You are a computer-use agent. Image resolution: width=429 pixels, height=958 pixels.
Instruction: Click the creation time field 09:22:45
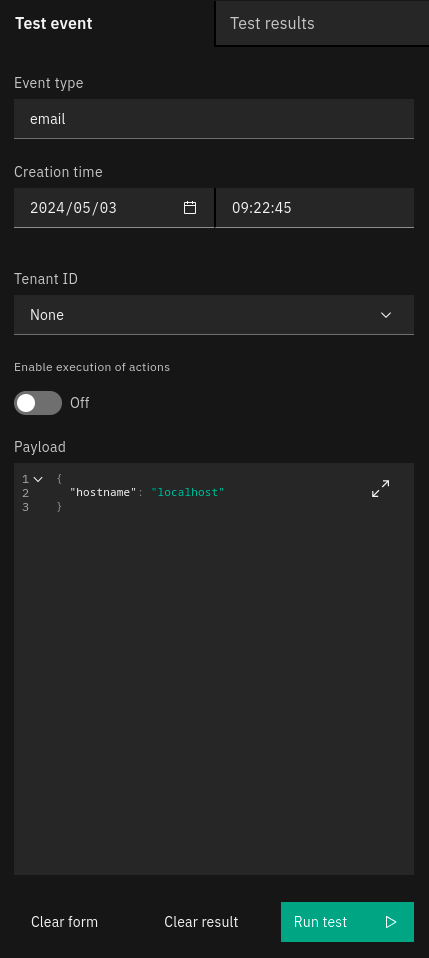pos(315,208)
